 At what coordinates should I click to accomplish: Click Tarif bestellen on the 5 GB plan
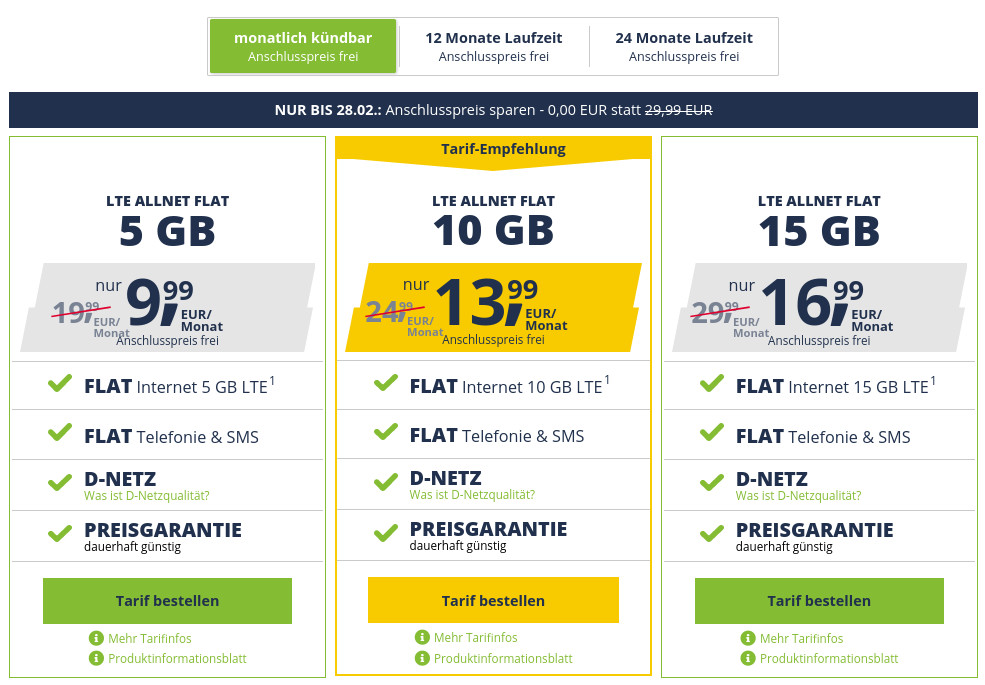coord(166,600)
